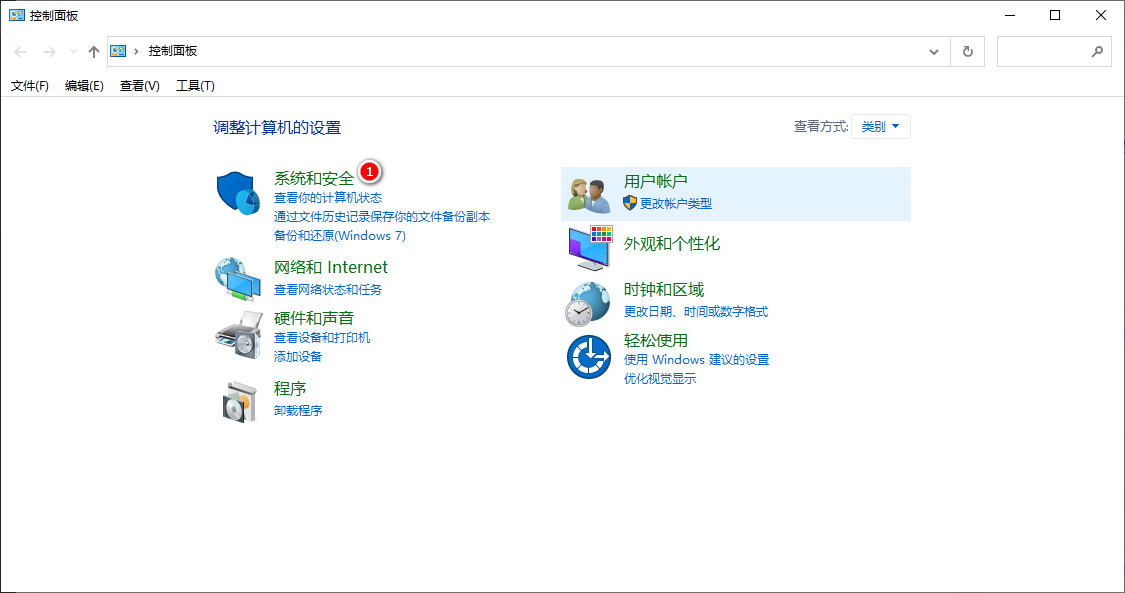1125x593 pixels.
Task: Click the Network and Internet globe icon
Action: click(x=238, y=279)
